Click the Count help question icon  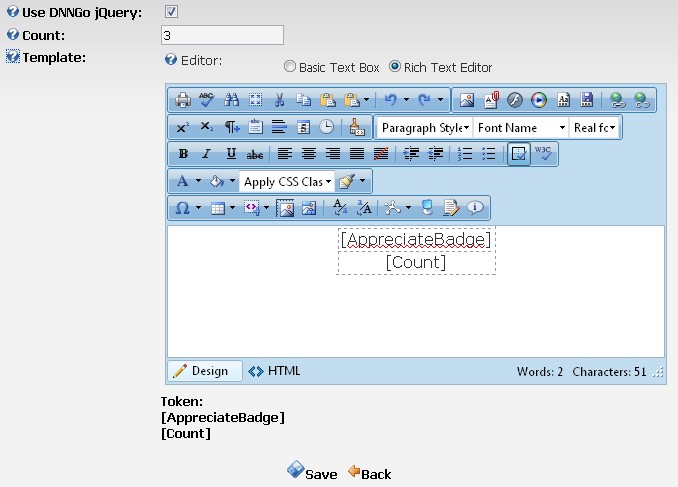(13, 34)
